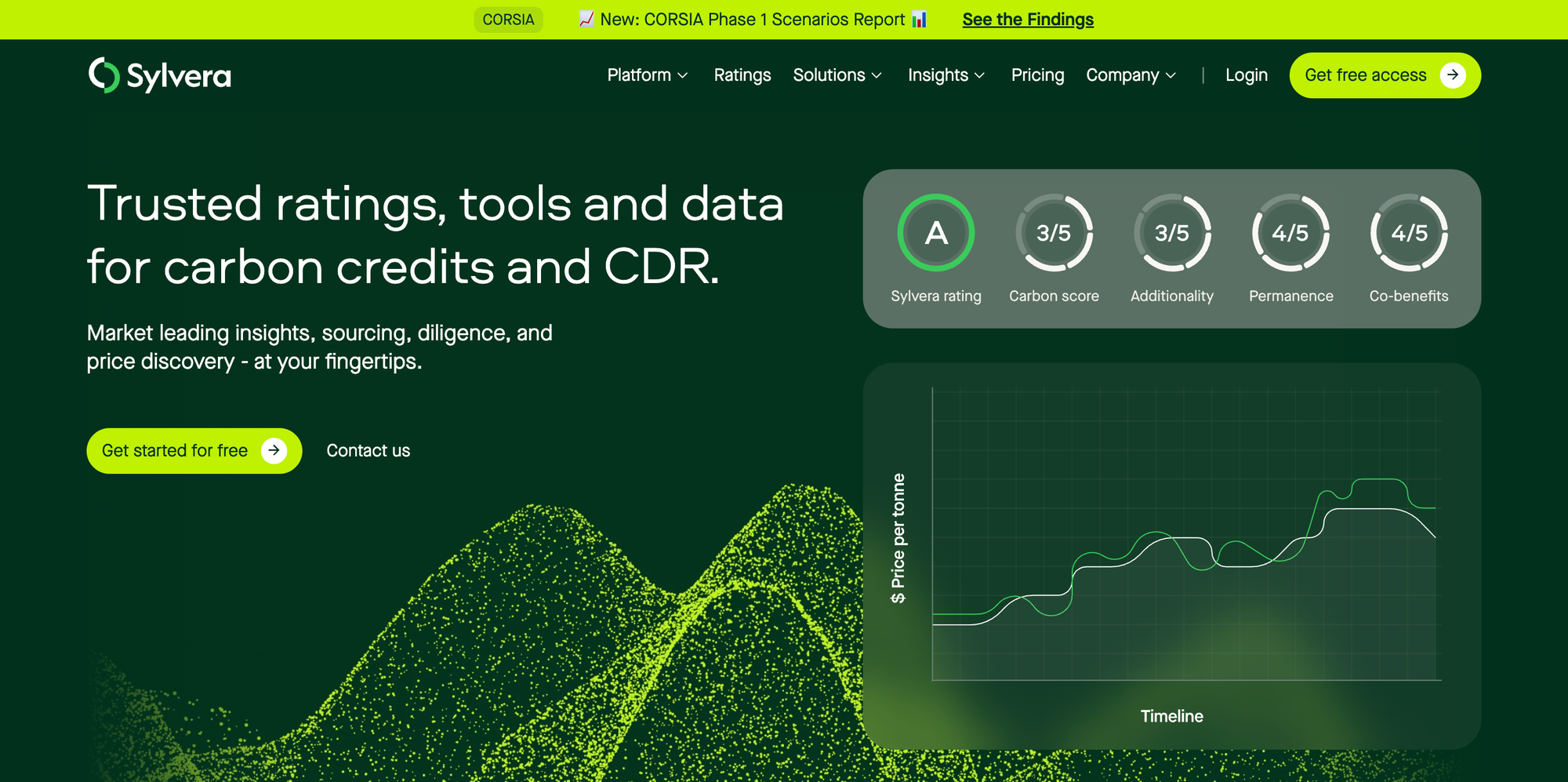1568x782 pixels.
Task: Click the bar chart emoji after Scenarios Report
Action: click(920, 19)
